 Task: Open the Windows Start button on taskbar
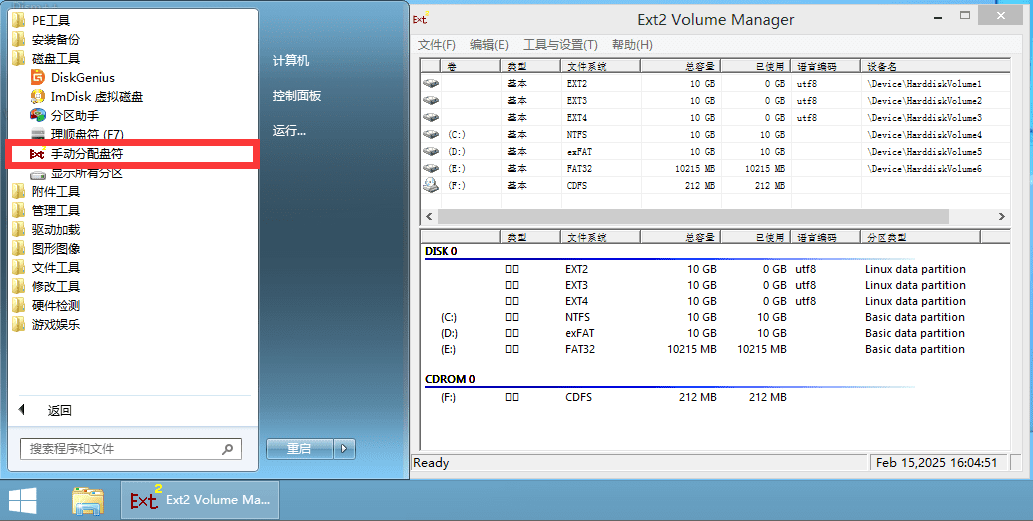(x=22, y=501)
